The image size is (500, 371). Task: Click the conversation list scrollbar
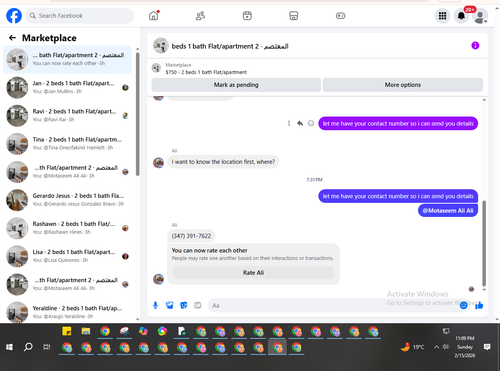point(137,113)
